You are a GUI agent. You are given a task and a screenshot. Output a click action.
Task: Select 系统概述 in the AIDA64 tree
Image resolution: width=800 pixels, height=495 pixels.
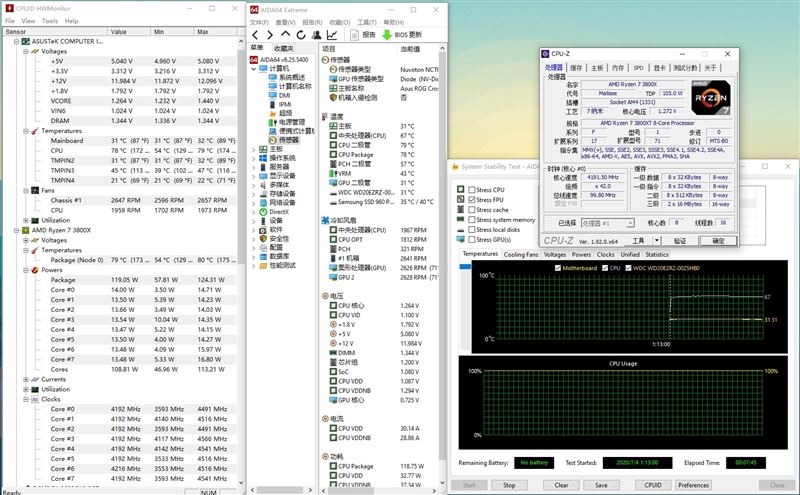292,78
